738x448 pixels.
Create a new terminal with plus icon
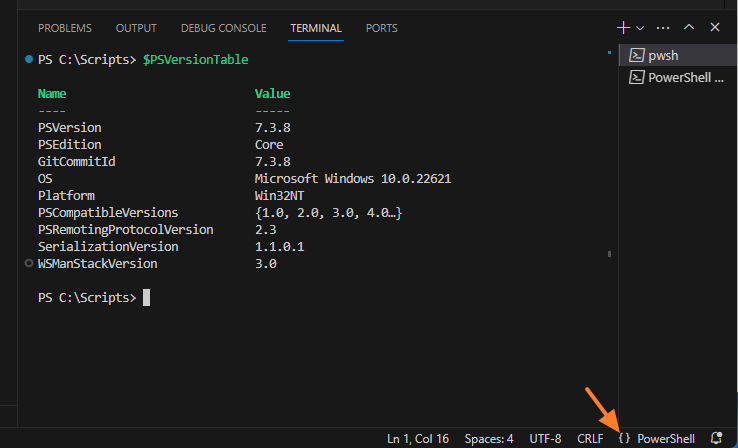click(623, 28)
